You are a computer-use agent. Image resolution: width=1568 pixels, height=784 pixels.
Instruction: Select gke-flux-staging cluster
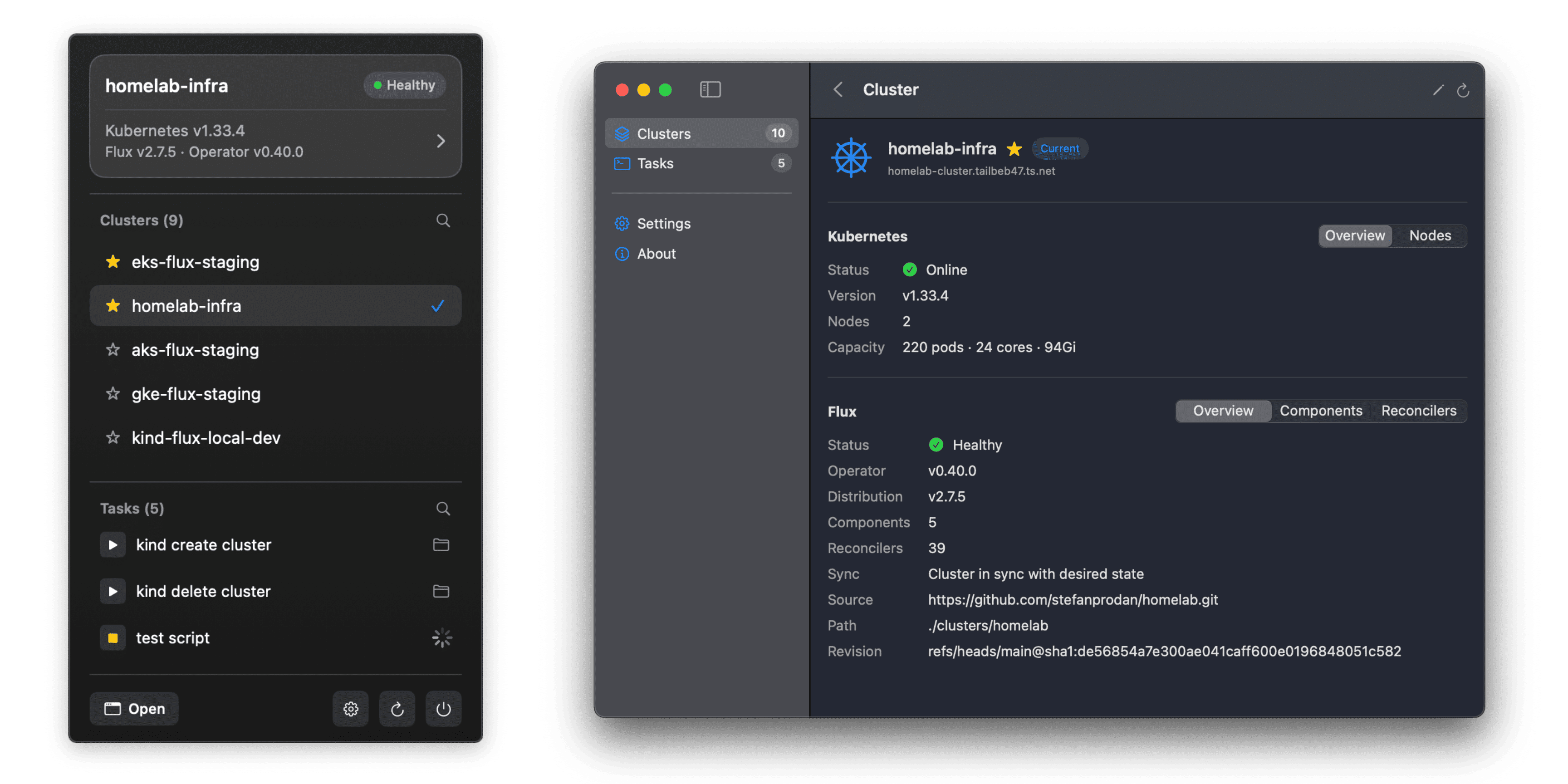(x=275, y=393)
